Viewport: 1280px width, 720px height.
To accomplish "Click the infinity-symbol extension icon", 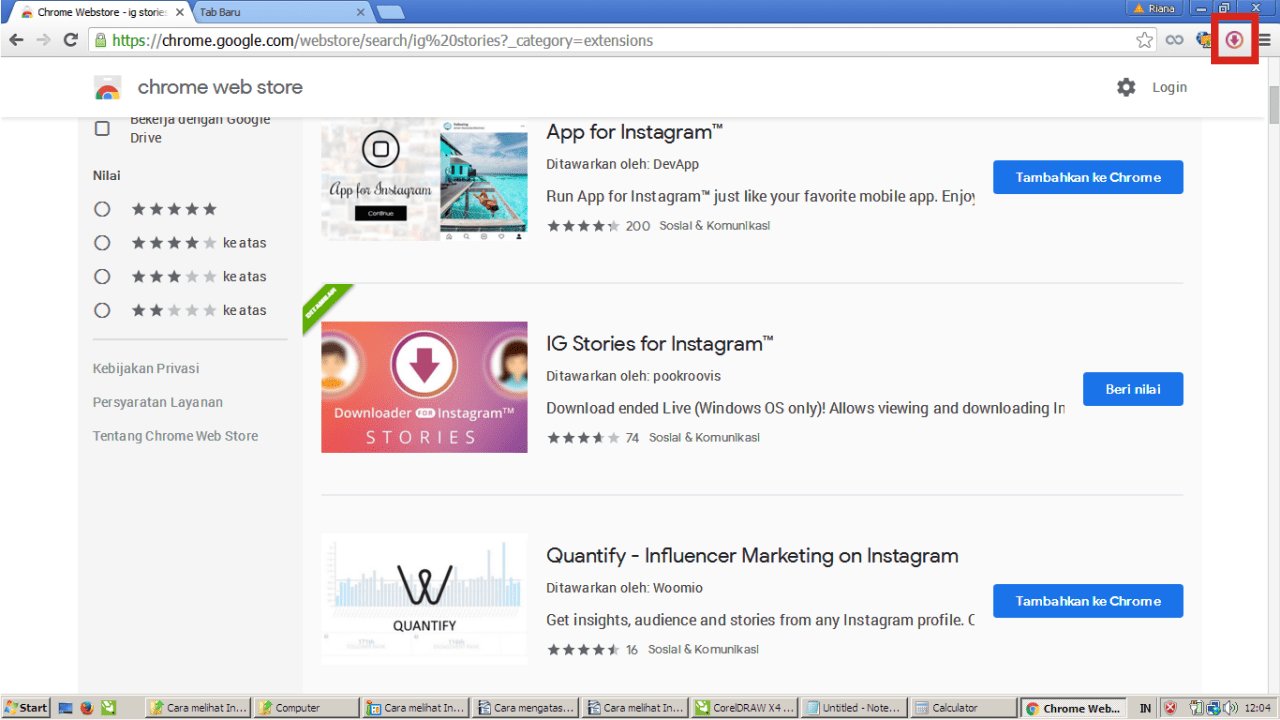I will pyautogui.click(x=1175, y=40).
